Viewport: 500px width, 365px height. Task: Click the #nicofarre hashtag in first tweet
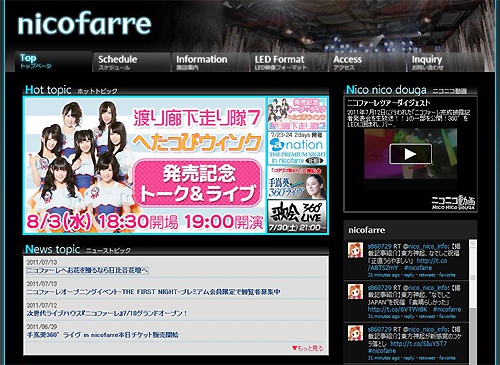(418, 268)
